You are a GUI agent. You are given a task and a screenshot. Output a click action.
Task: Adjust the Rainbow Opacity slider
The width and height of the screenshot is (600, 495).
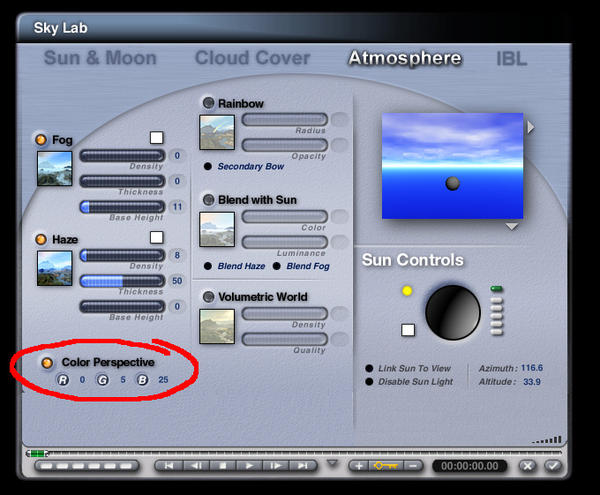click(x=285, y=145)
